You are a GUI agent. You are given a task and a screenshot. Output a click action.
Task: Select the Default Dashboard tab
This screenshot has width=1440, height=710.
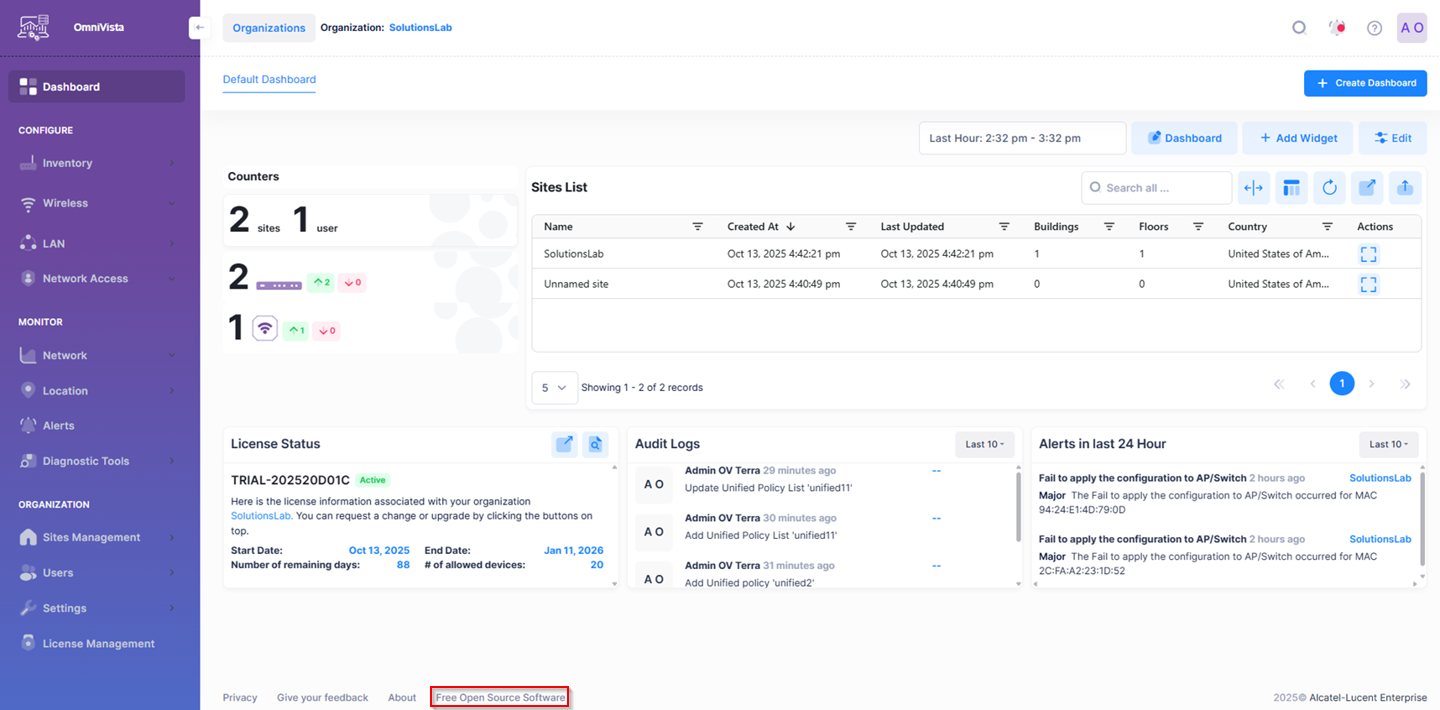click(269, 80)
